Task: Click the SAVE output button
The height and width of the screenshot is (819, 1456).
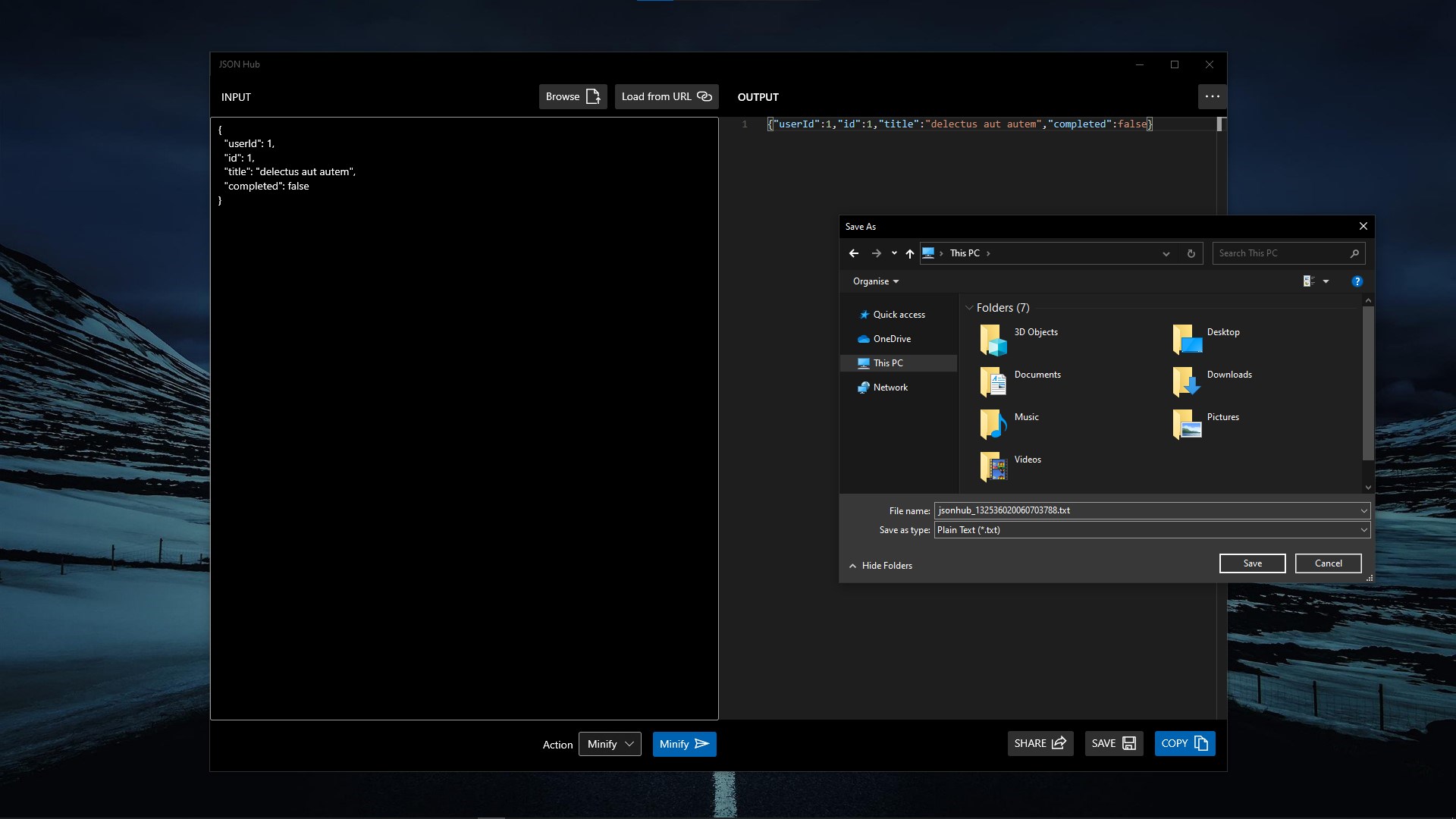Action: (1113, 743)
